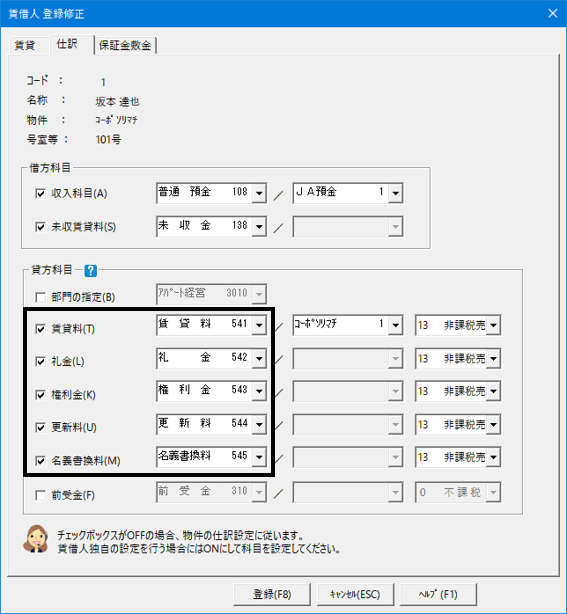Expand the 未収金 138 account dropdown

(x=259, y=226)
